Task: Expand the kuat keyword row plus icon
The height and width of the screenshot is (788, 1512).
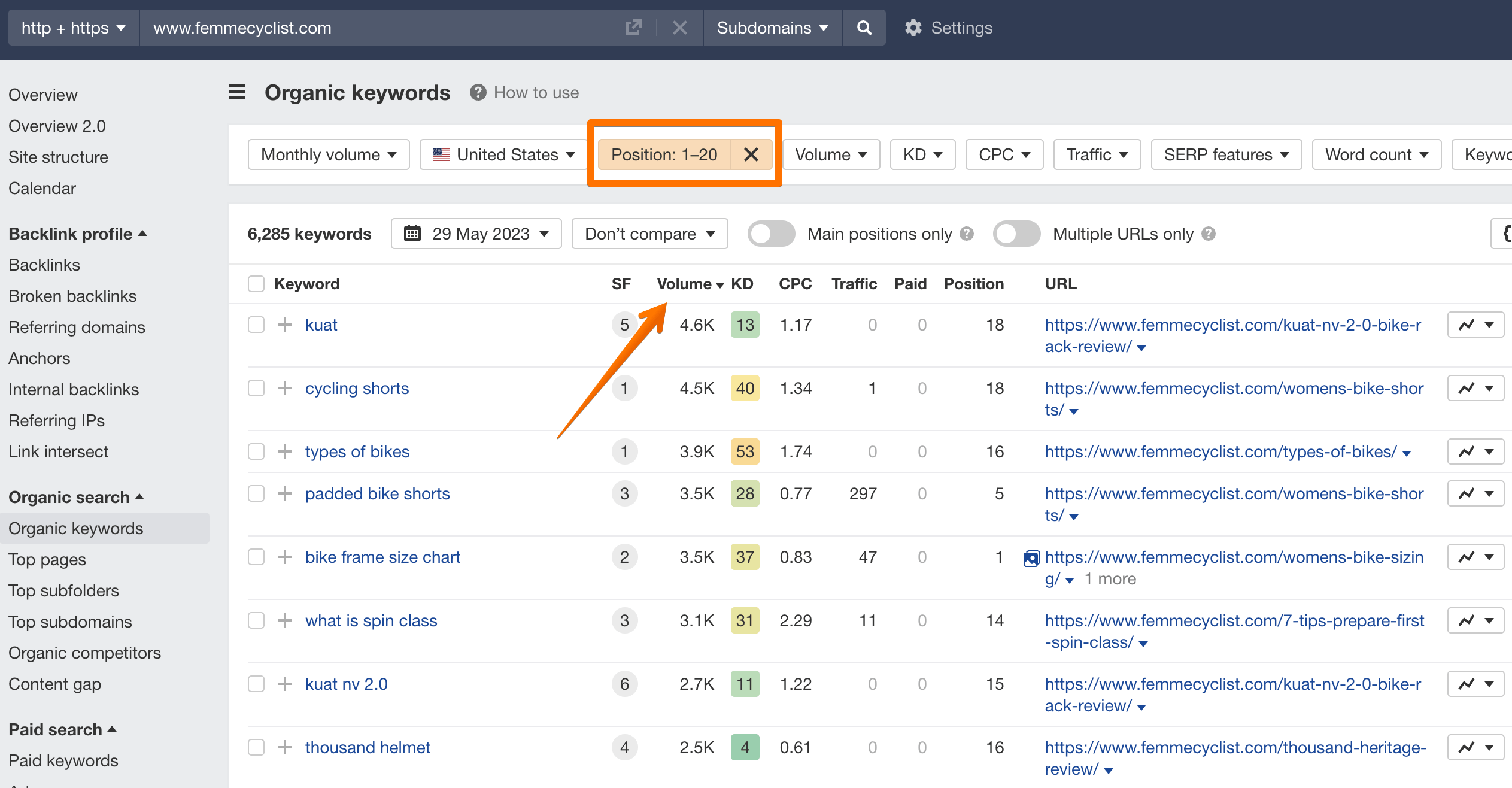Action: (284, 324)
